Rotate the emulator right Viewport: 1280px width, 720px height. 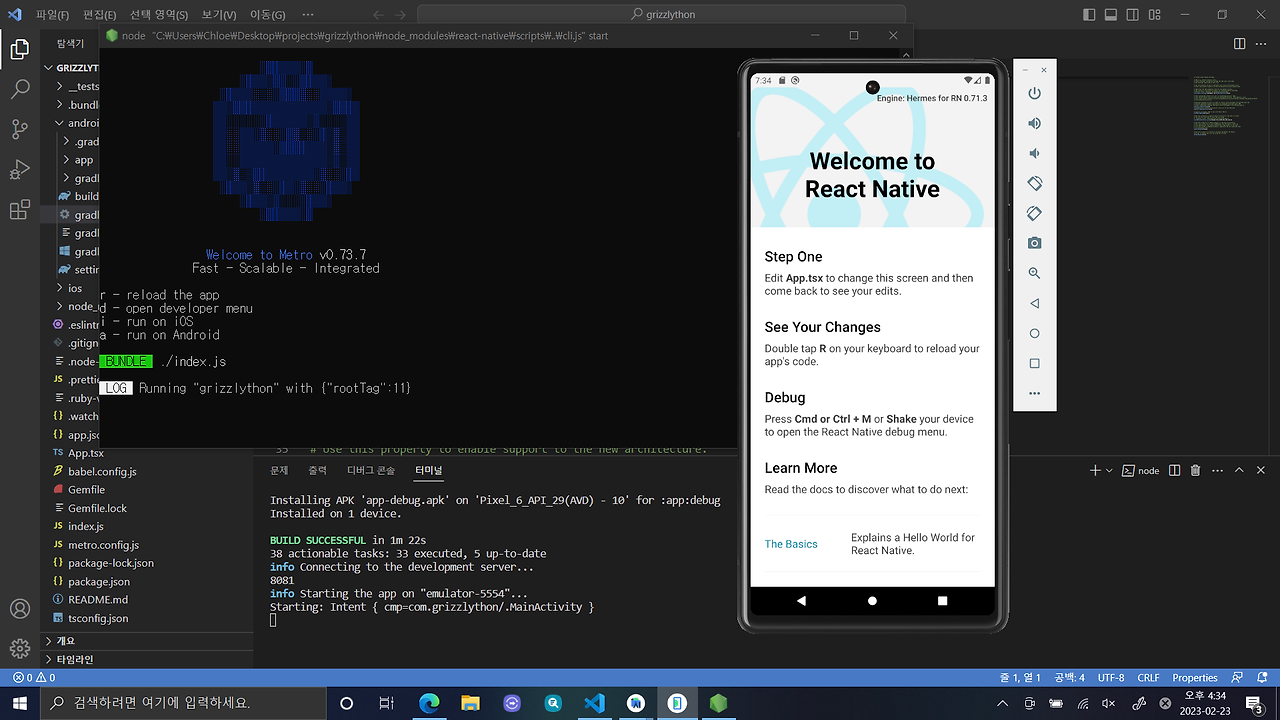[x=1034, y=213]
